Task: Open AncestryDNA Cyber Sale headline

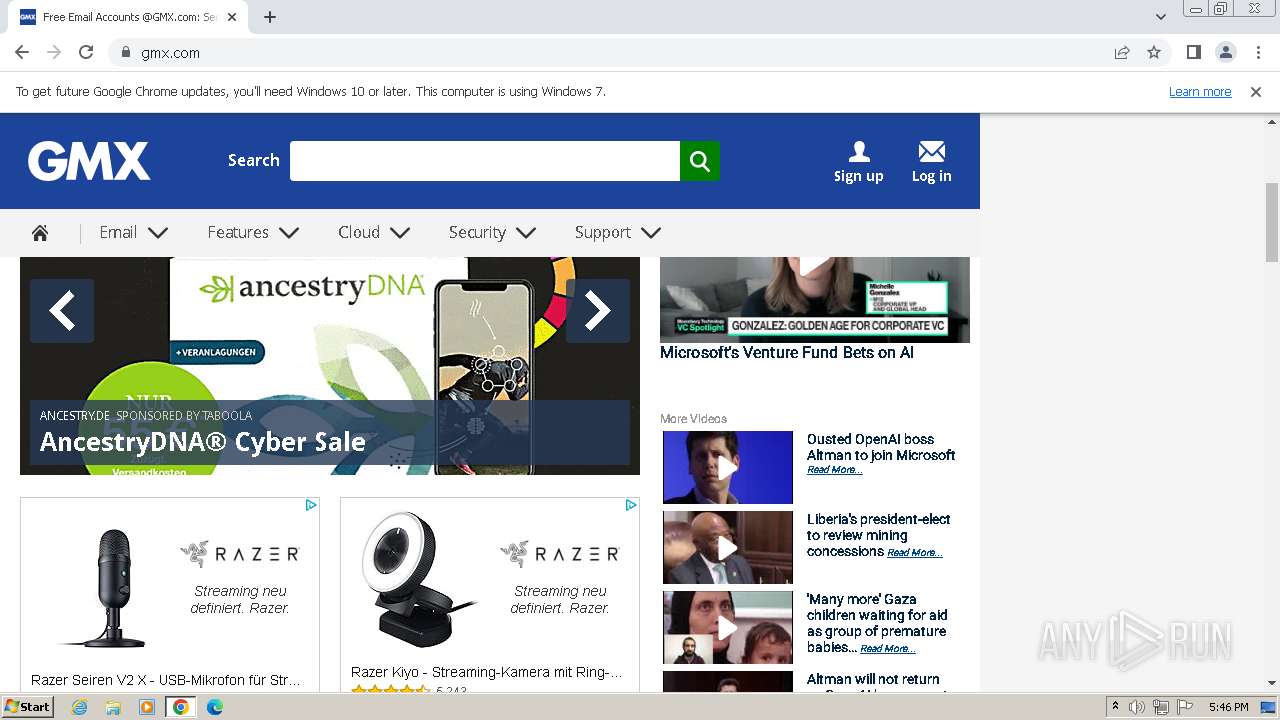Action: coord(202,442)
